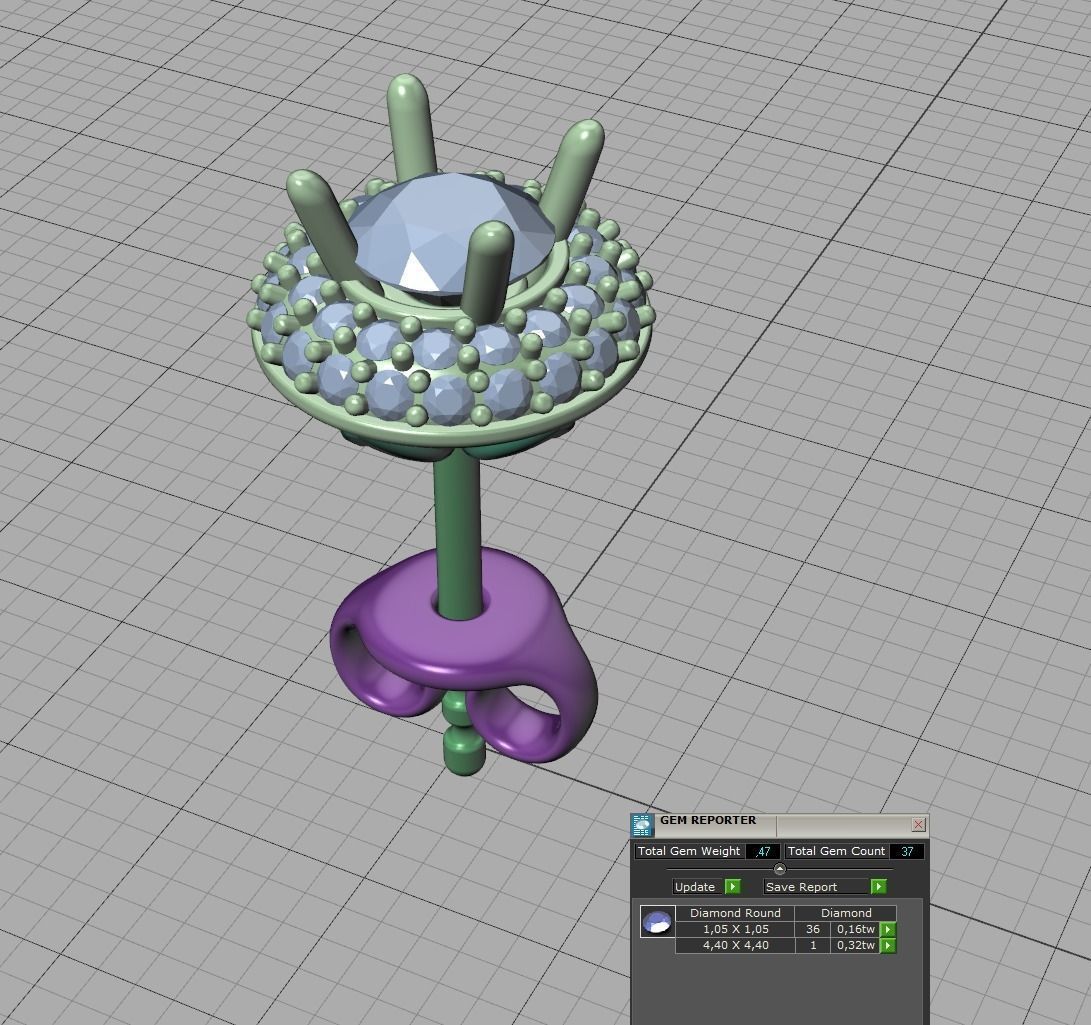
Task: Click the Total Gem Weight value field
Action: point(763,851)
